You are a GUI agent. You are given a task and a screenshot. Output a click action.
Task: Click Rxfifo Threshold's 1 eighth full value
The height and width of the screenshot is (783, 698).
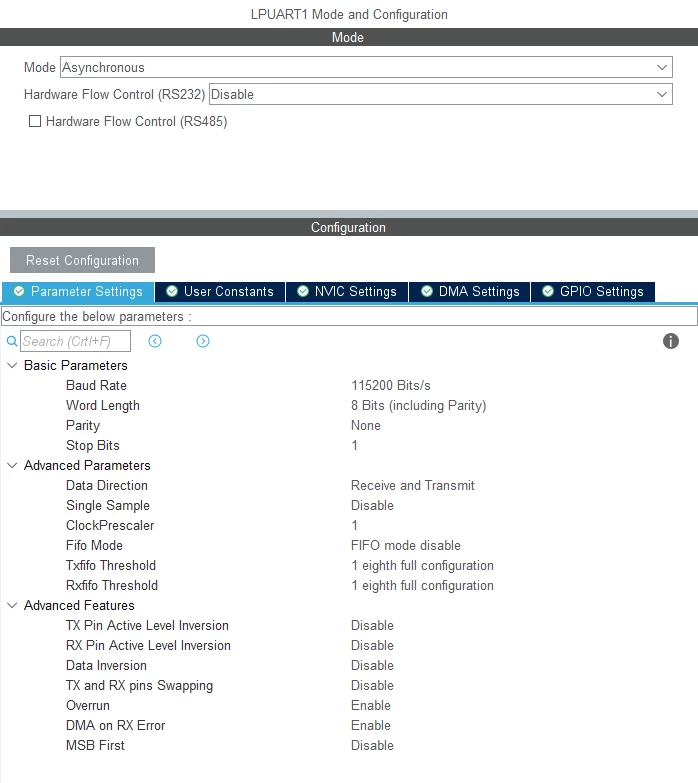coord(422,585)
